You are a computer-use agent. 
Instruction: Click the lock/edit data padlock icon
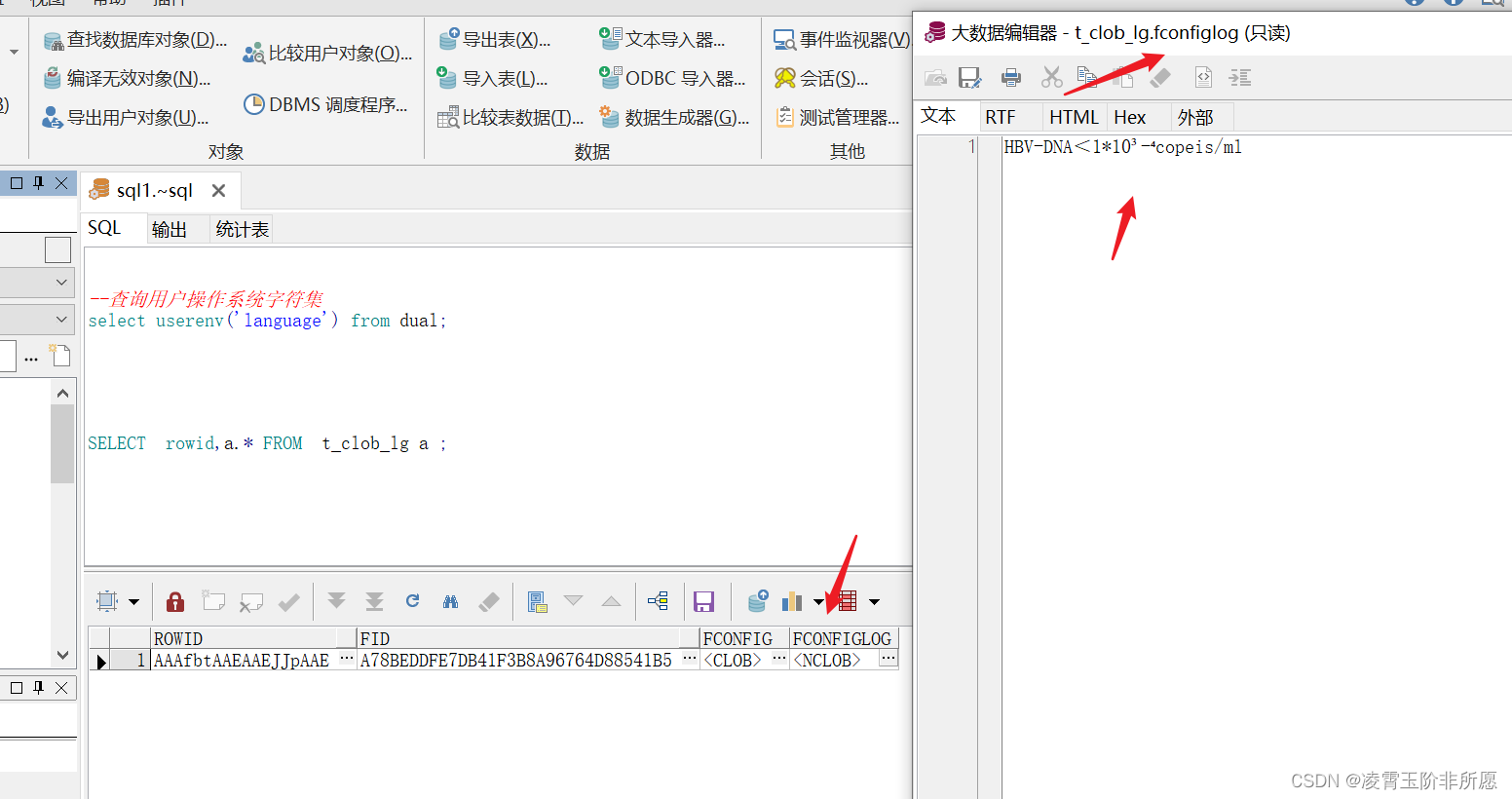tap(175, 601)
